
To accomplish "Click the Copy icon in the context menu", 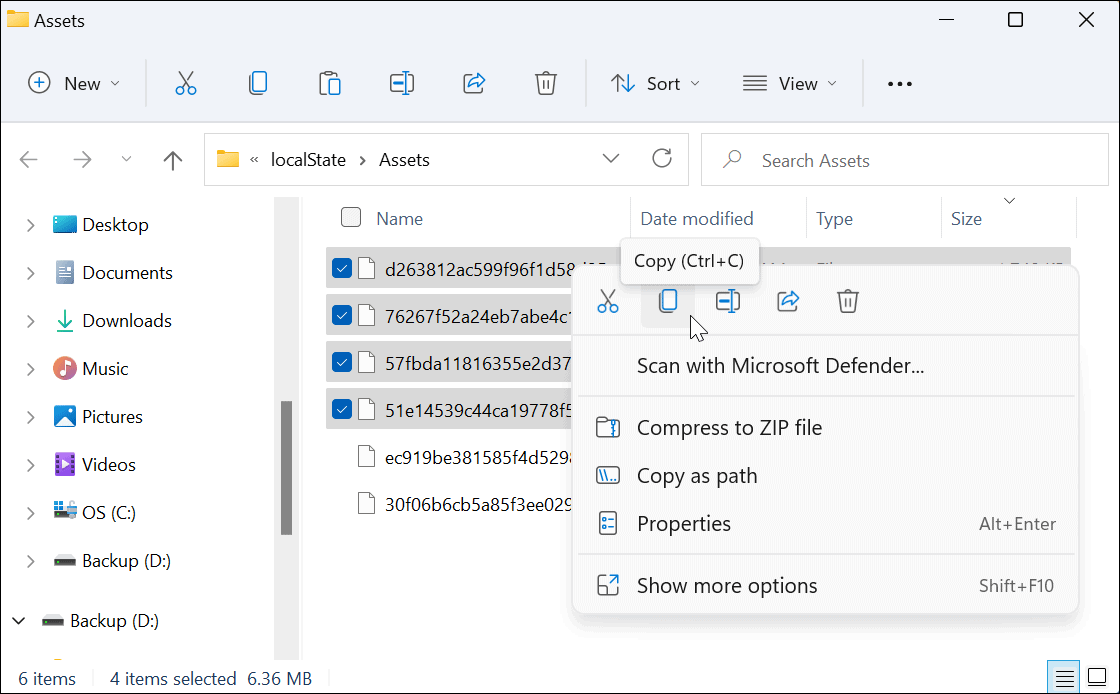I will (x=667, y=300).
